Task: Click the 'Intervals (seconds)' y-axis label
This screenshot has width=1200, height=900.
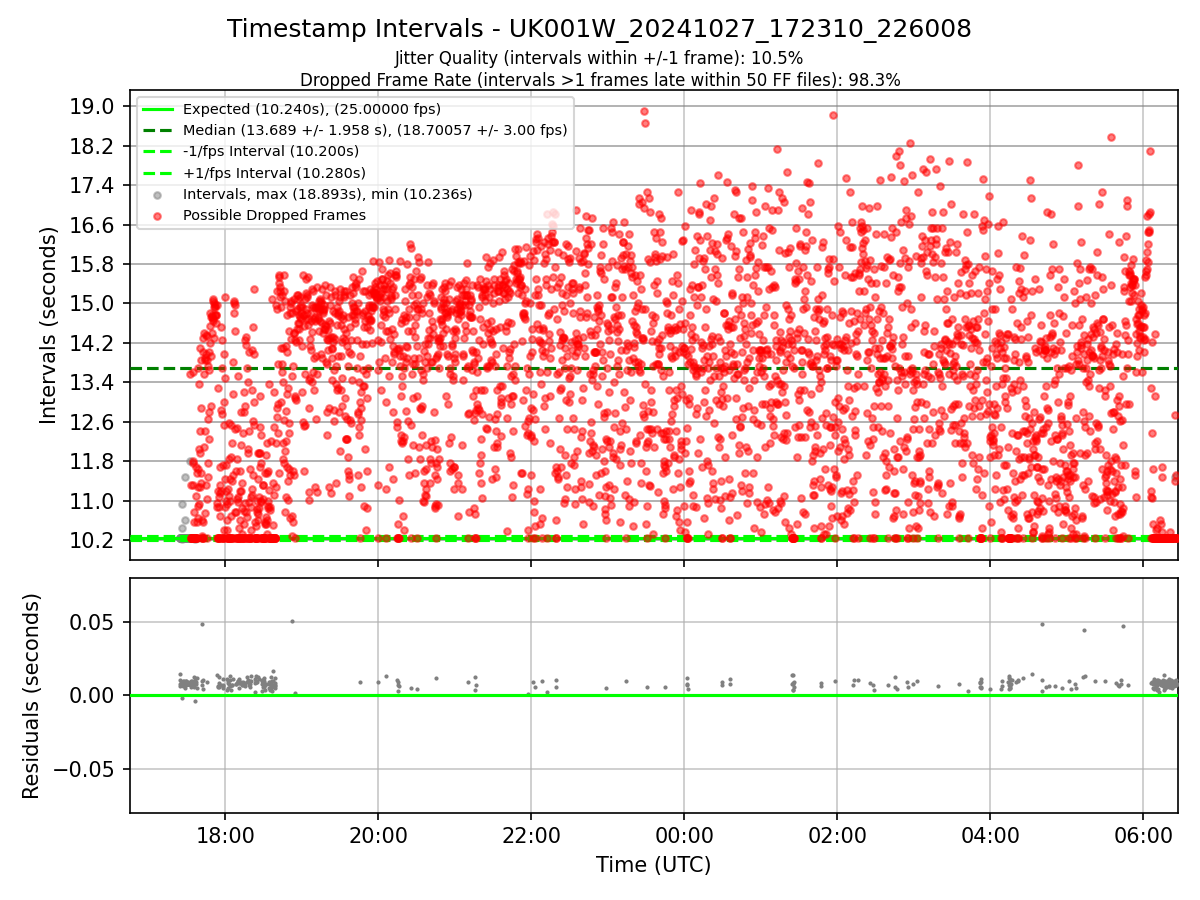Action: (x=49, y=325)
